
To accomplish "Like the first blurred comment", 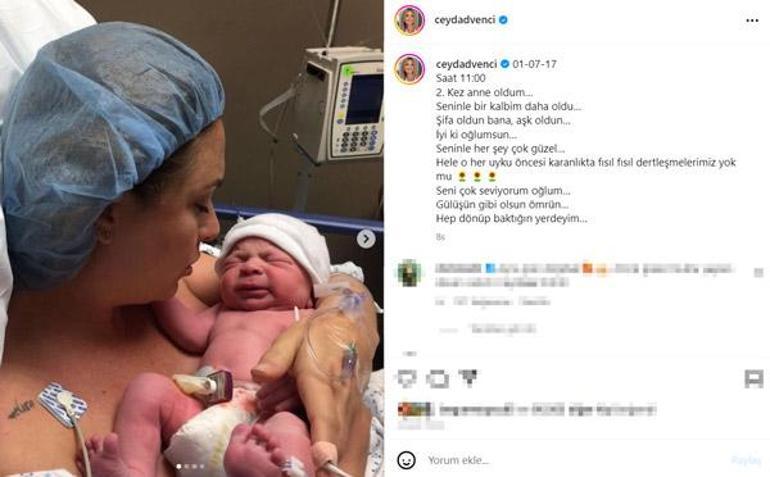I will pyautogui.click(x=758, y=273).
